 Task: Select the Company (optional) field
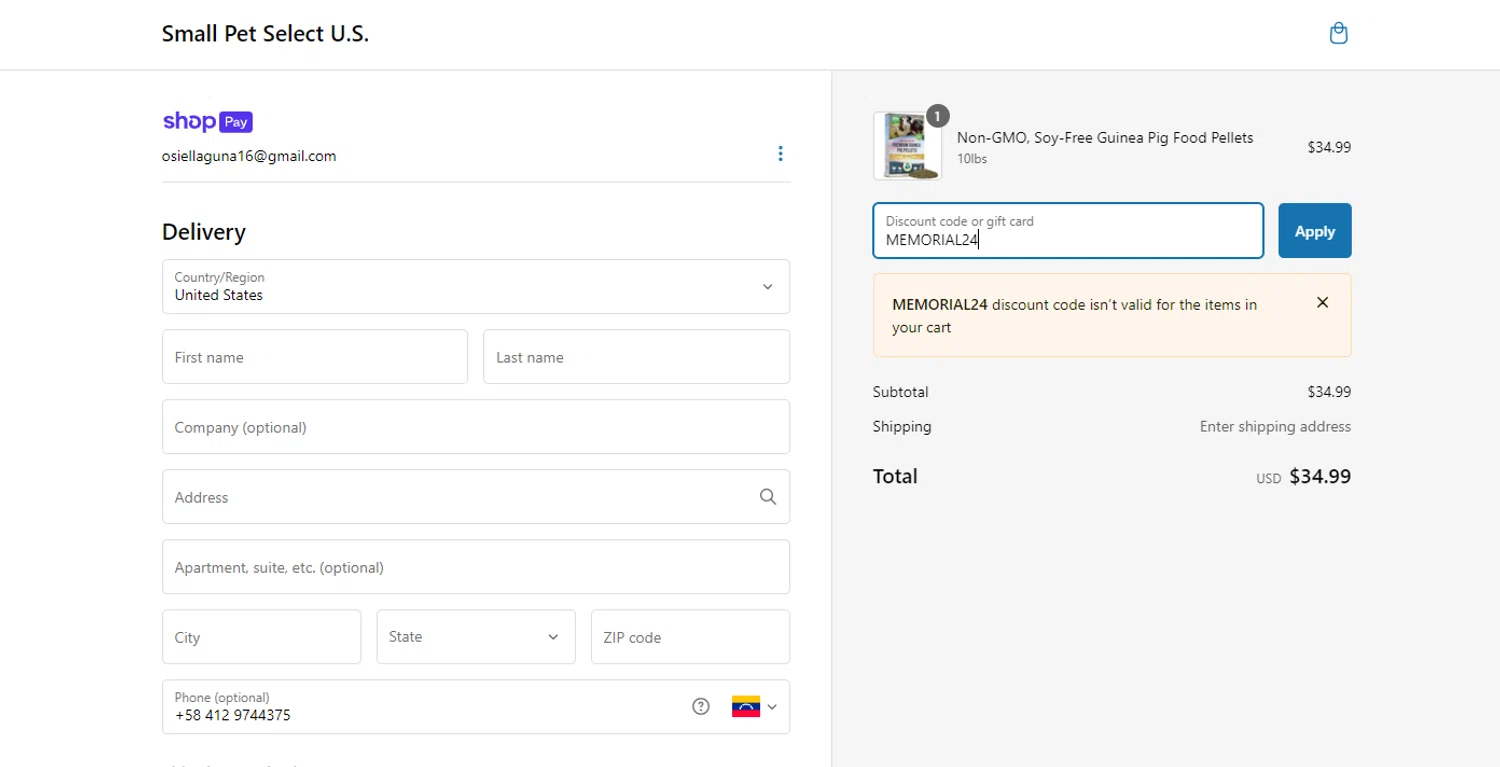pyautogui.click(x=475, y=427)
